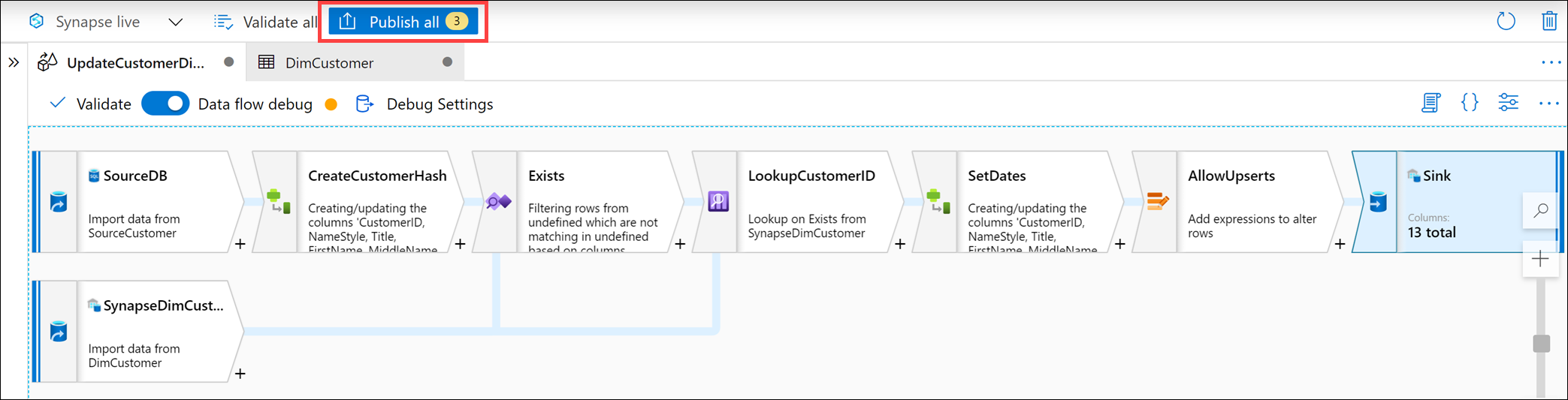Click 'Add expressions to alter rows' description
Image resolution: width=1568 pixels, height=400 pixels.
pos(1252,226)
